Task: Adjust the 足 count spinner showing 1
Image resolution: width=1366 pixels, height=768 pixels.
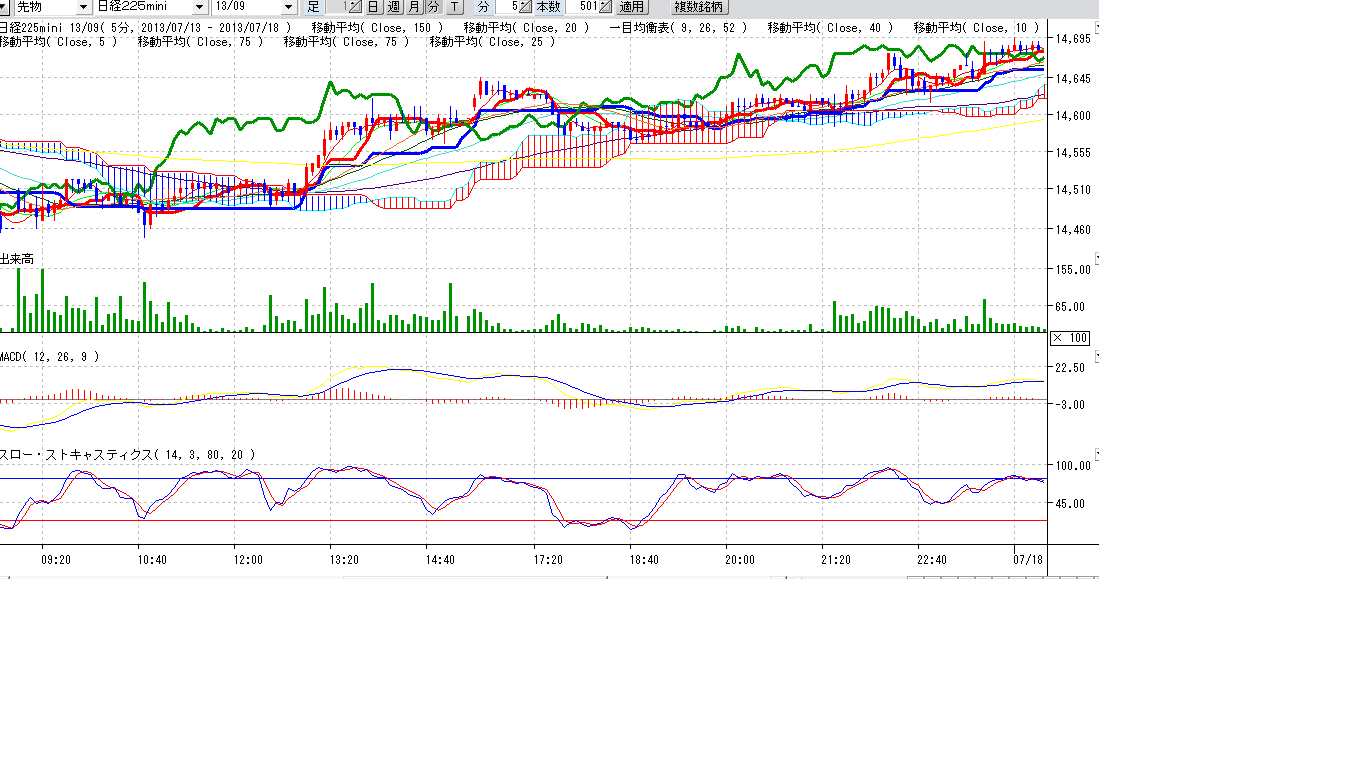Action: [352, 7]
